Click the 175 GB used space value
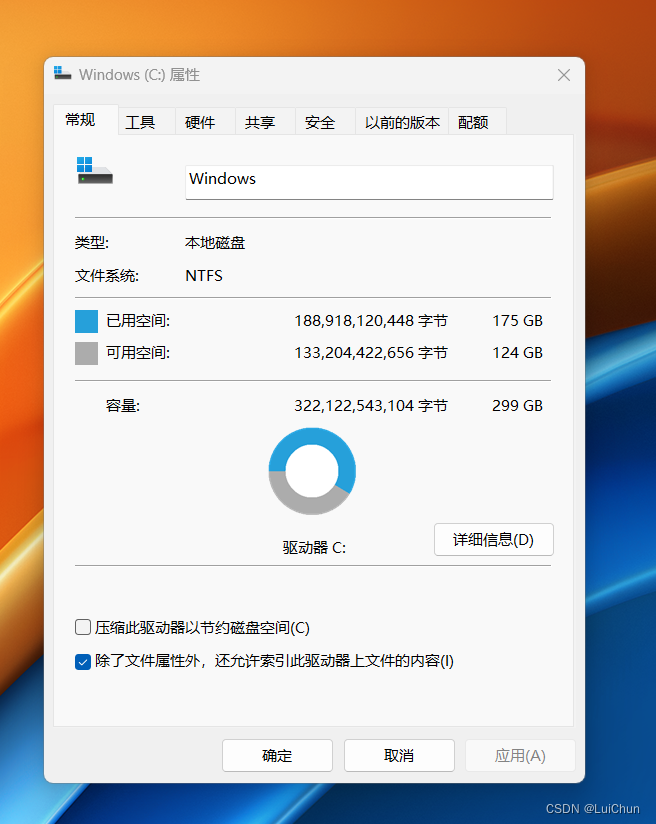This screenshot has width=656, height=824. tap(517, 321)
